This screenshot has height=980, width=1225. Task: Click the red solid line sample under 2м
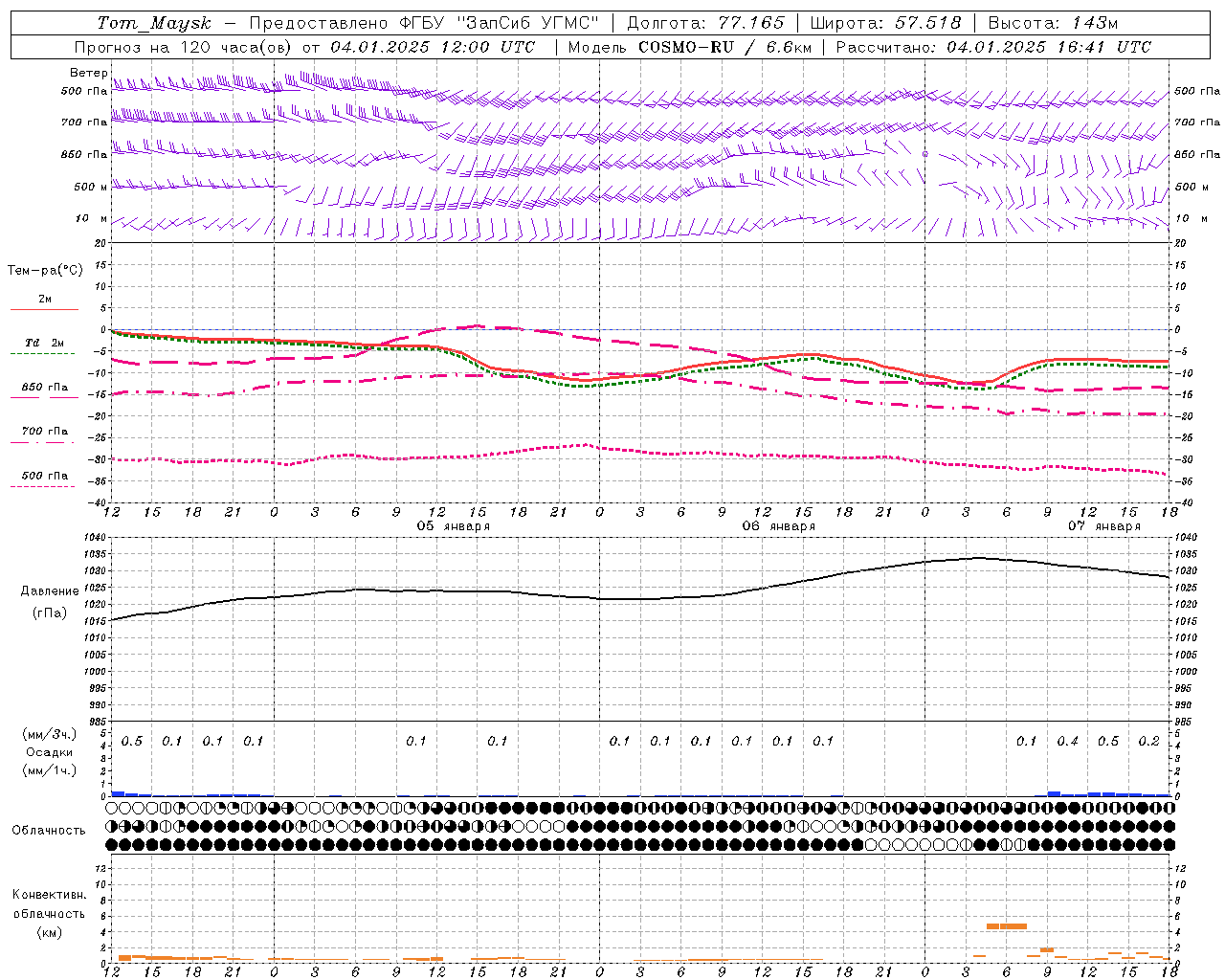pyautogui.click(x=44, y=309)
